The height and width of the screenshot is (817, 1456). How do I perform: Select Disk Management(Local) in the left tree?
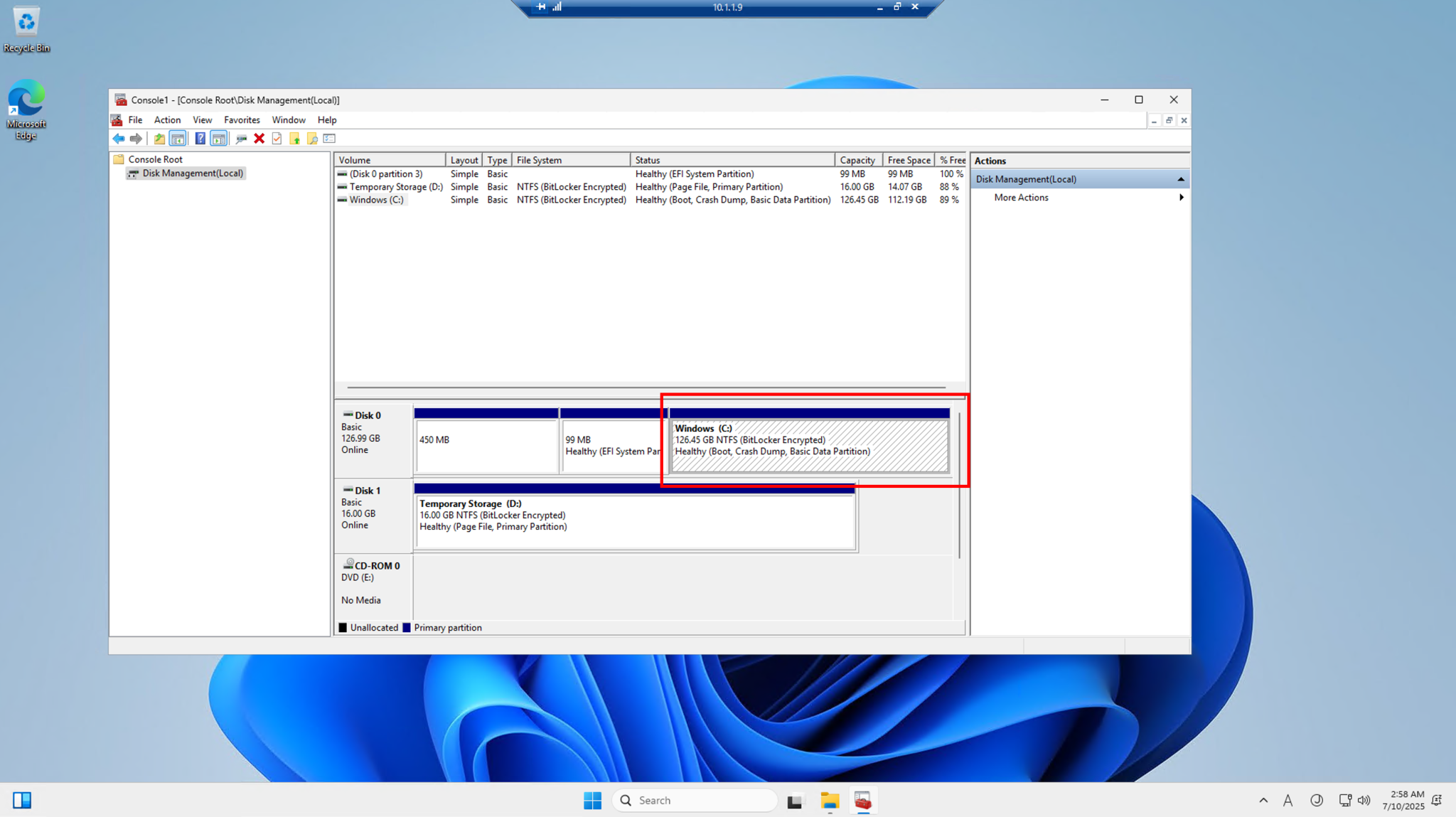(191, 173)
